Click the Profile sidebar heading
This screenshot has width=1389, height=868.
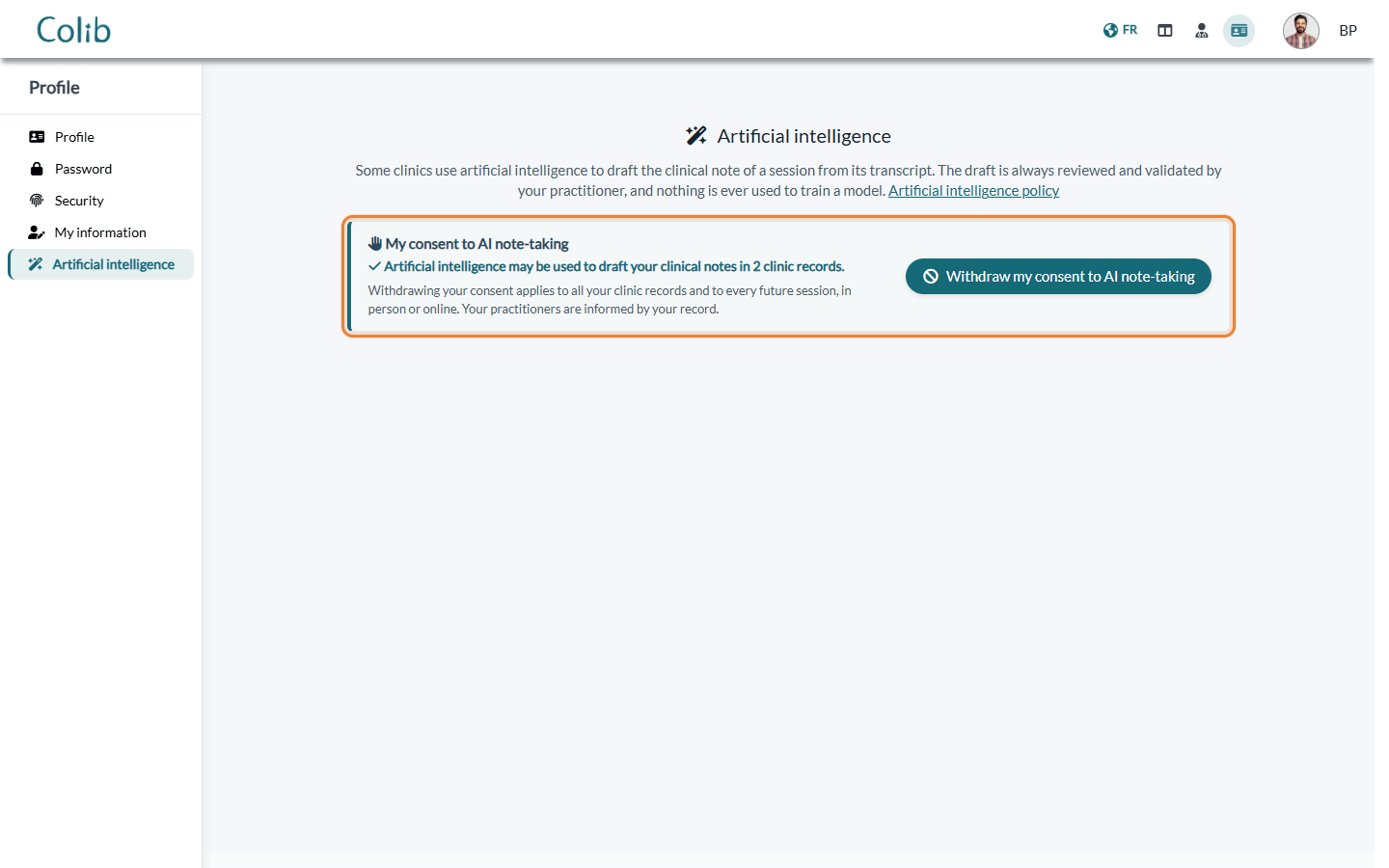click(54, 88)
